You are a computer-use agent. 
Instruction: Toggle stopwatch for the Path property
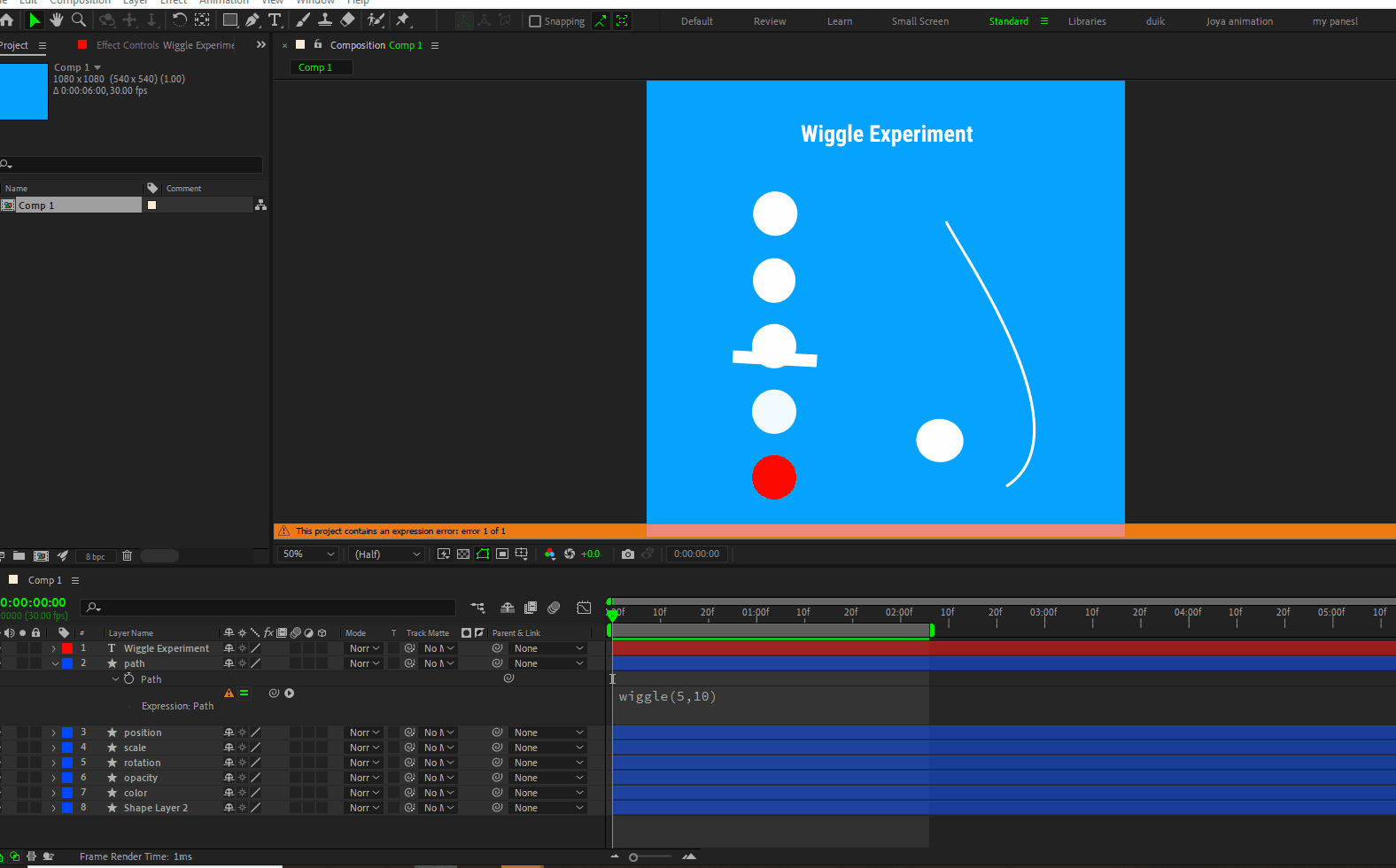[129, 679]
